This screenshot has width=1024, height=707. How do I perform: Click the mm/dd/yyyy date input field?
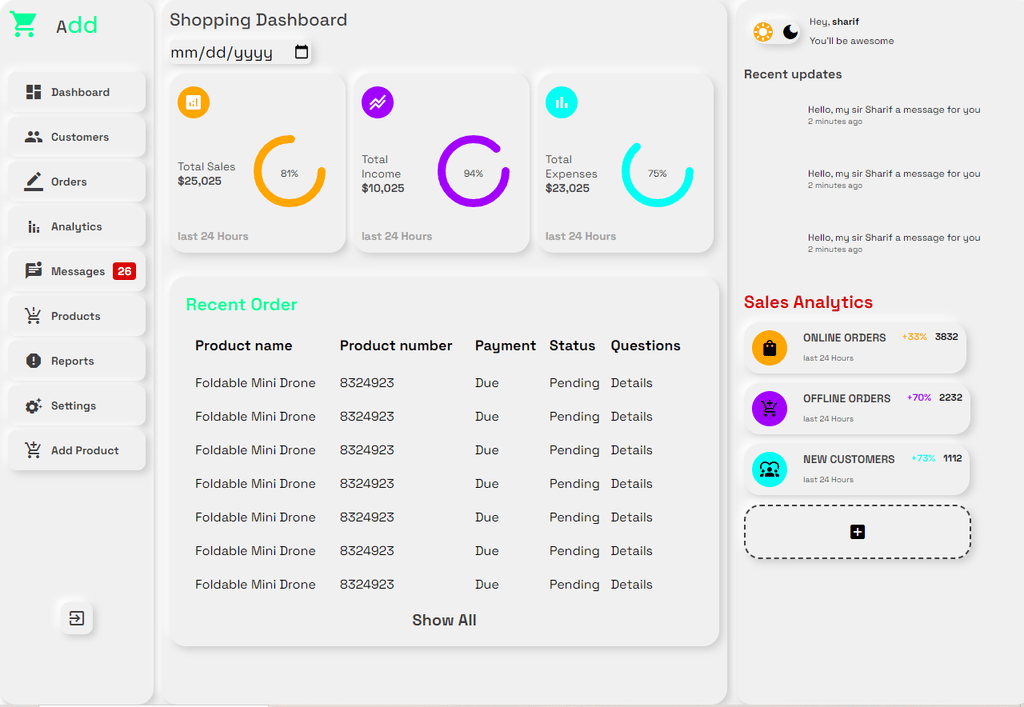point(240,52)
